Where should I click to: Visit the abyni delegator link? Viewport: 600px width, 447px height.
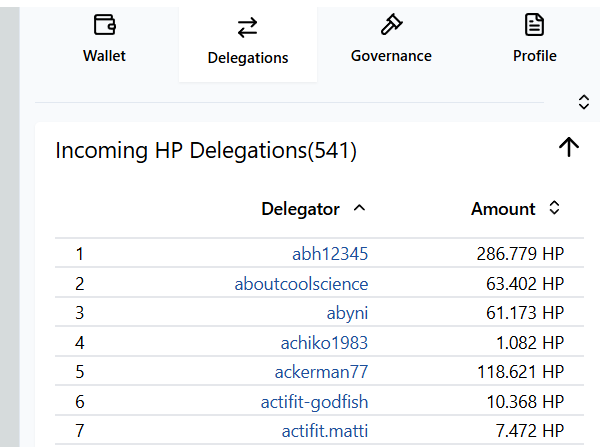[347, 313]
